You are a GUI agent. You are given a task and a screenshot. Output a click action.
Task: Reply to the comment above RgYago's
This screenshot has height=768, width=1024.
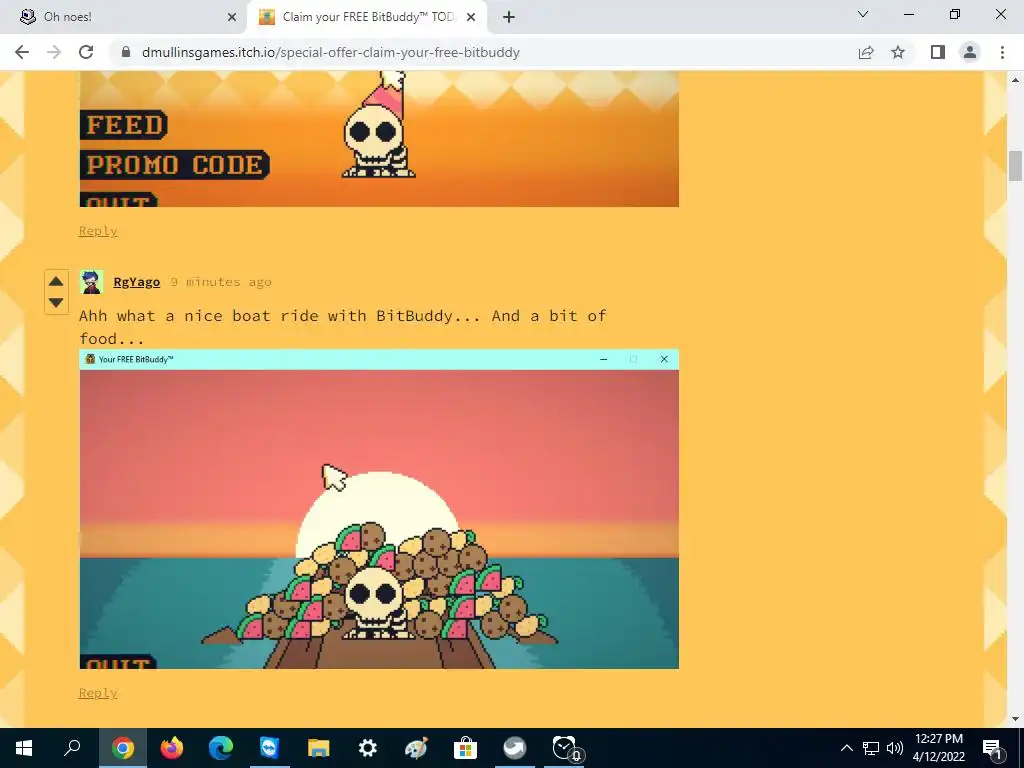[98, 231]
